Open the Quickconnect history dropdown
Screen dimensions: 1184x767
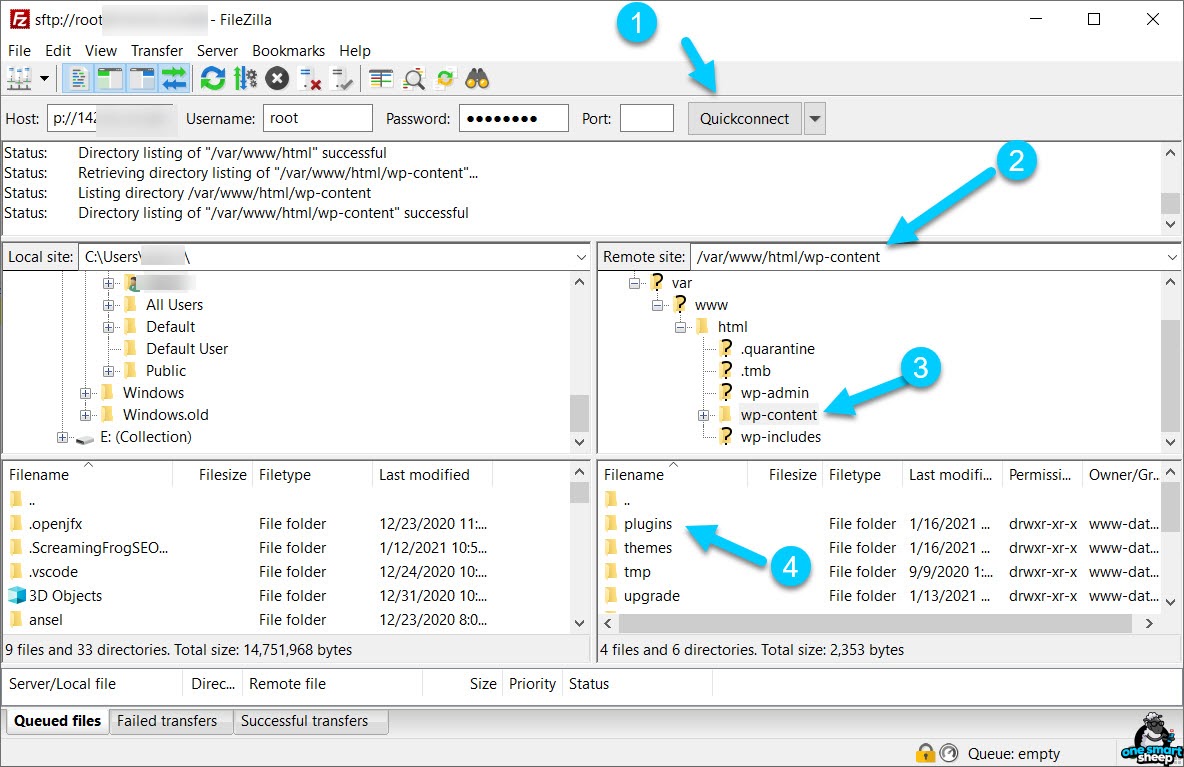(x=815, y=119)
